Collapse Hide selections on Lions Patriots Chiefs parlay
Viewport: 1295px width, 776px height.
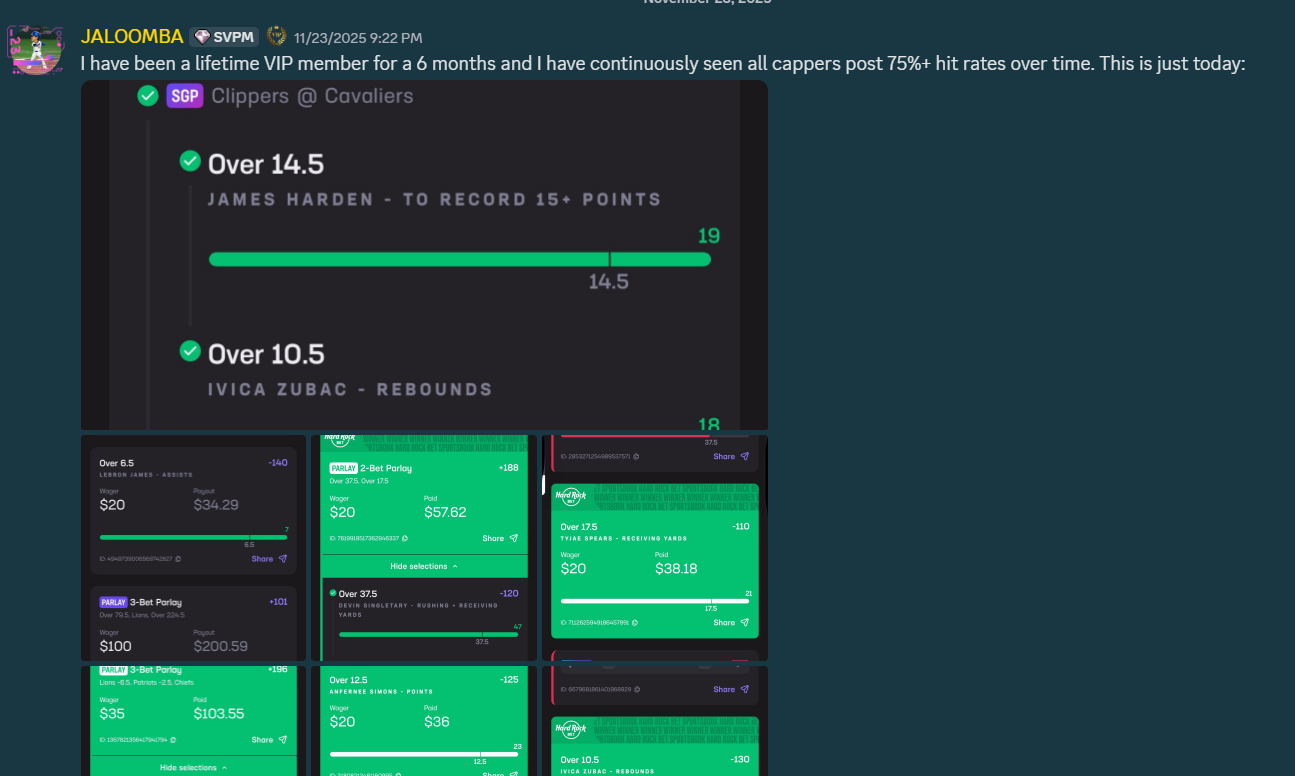click(x=193, y=767)
